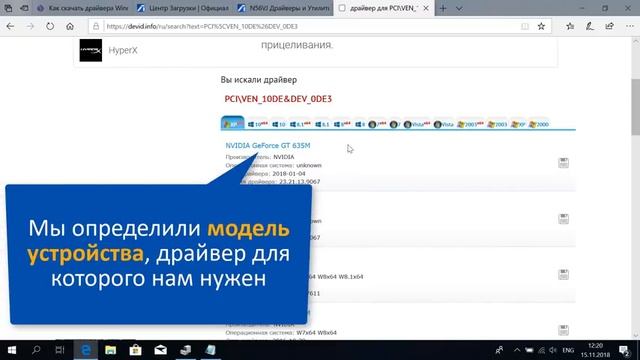The width and height of the screenshot is (640, 360).
Task: Click the PCI\VEN_10DE&DEV_0DE3 device ID text
Action: tap(278, 99)
